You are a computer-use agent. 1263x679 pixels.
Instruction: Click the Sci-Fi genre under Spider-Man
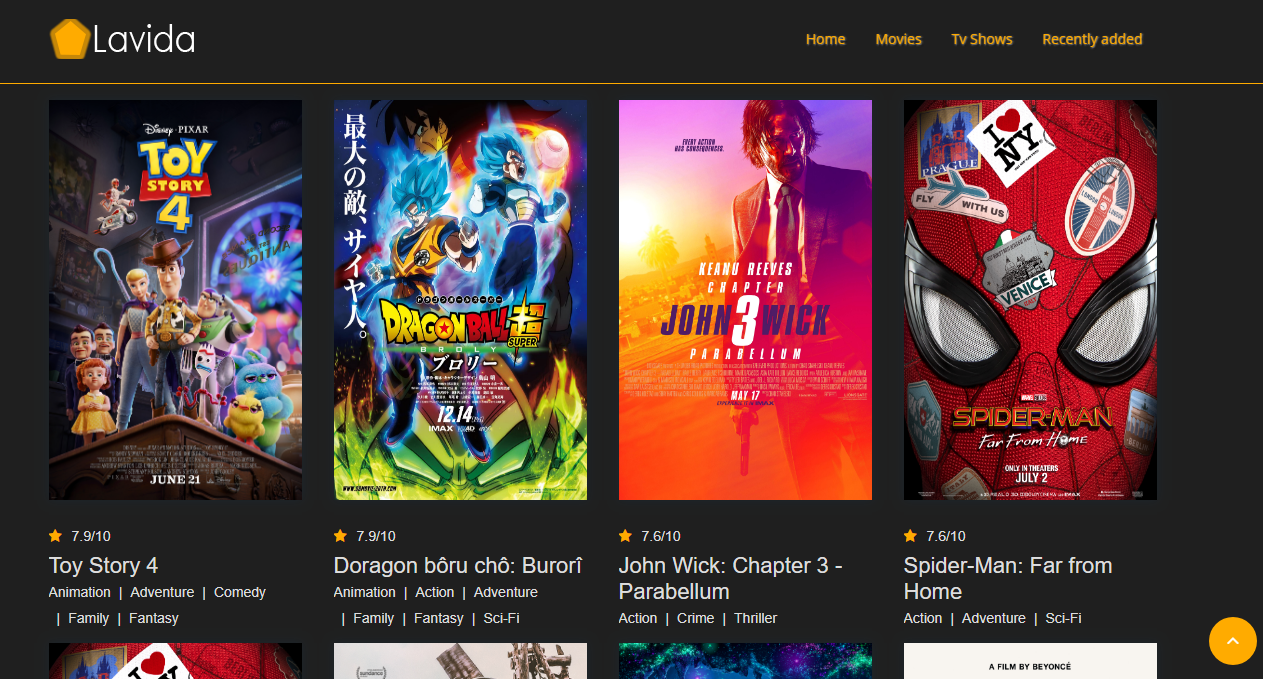point(1064,618)
